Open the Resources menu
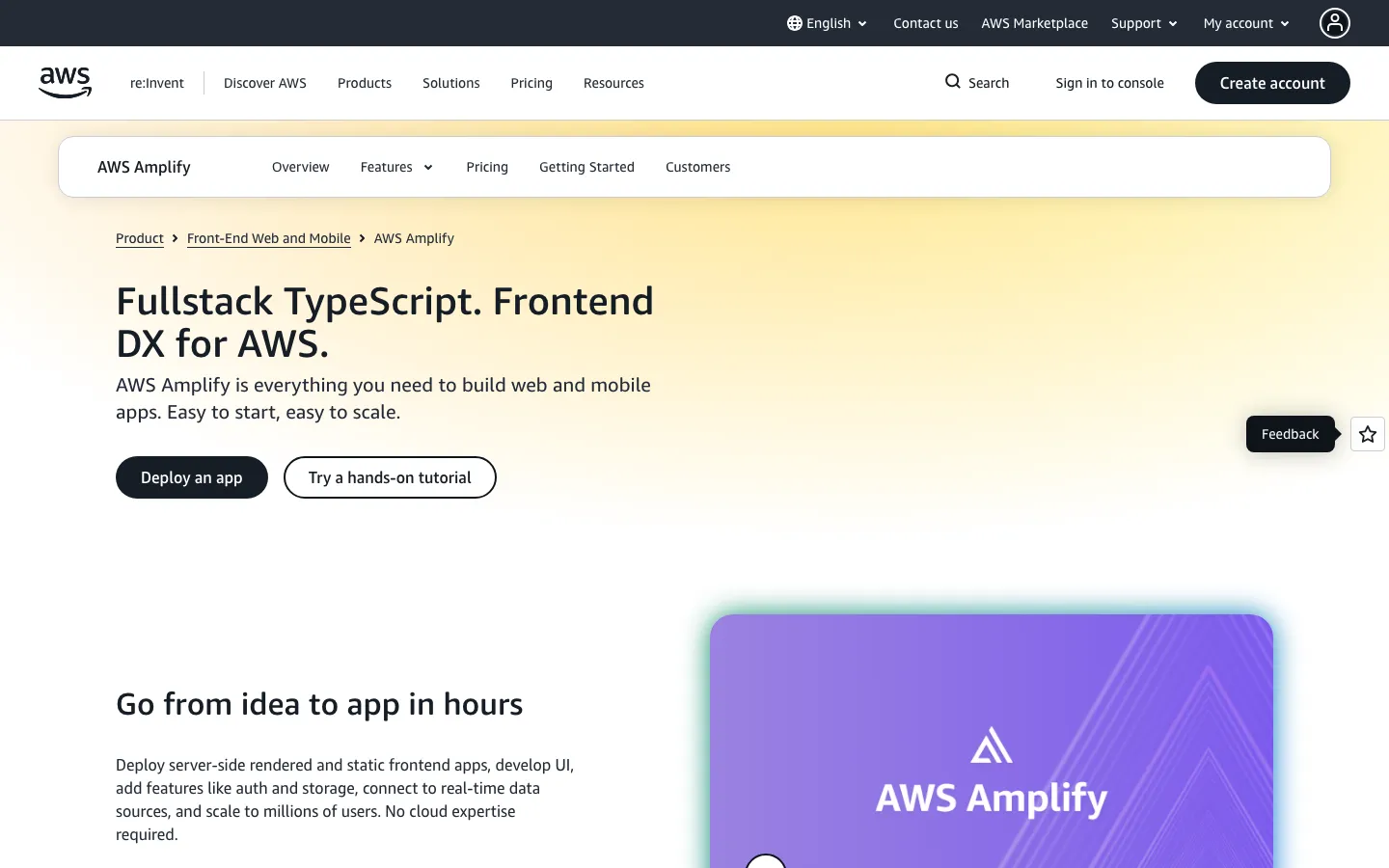The image size is (1389, 868). tap(613, 83)
